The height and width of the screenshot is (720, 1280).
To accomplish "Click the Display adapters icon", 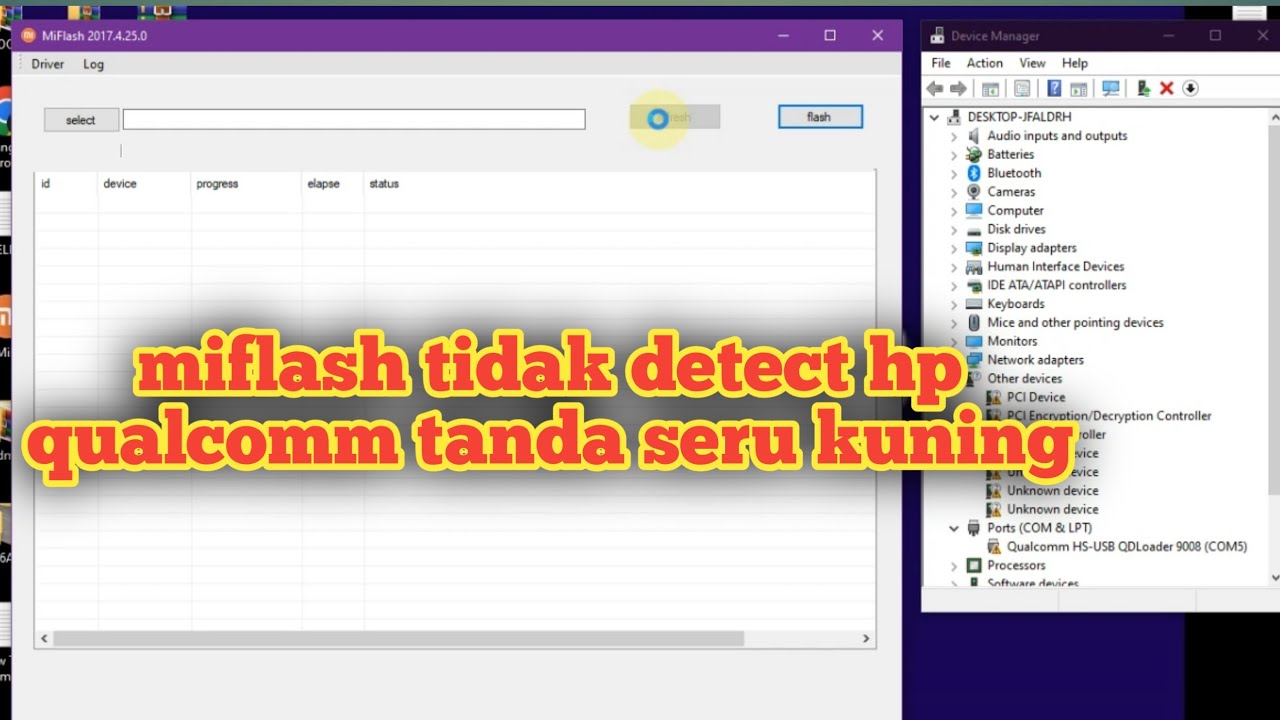I will tap(974, 248).
